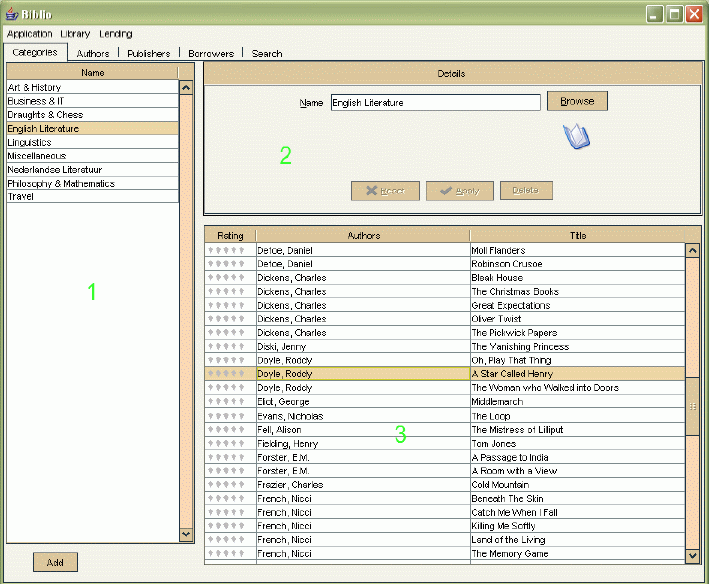Sort categories by Name column header
The image size is (710, 584).
[x=92, y=72]
